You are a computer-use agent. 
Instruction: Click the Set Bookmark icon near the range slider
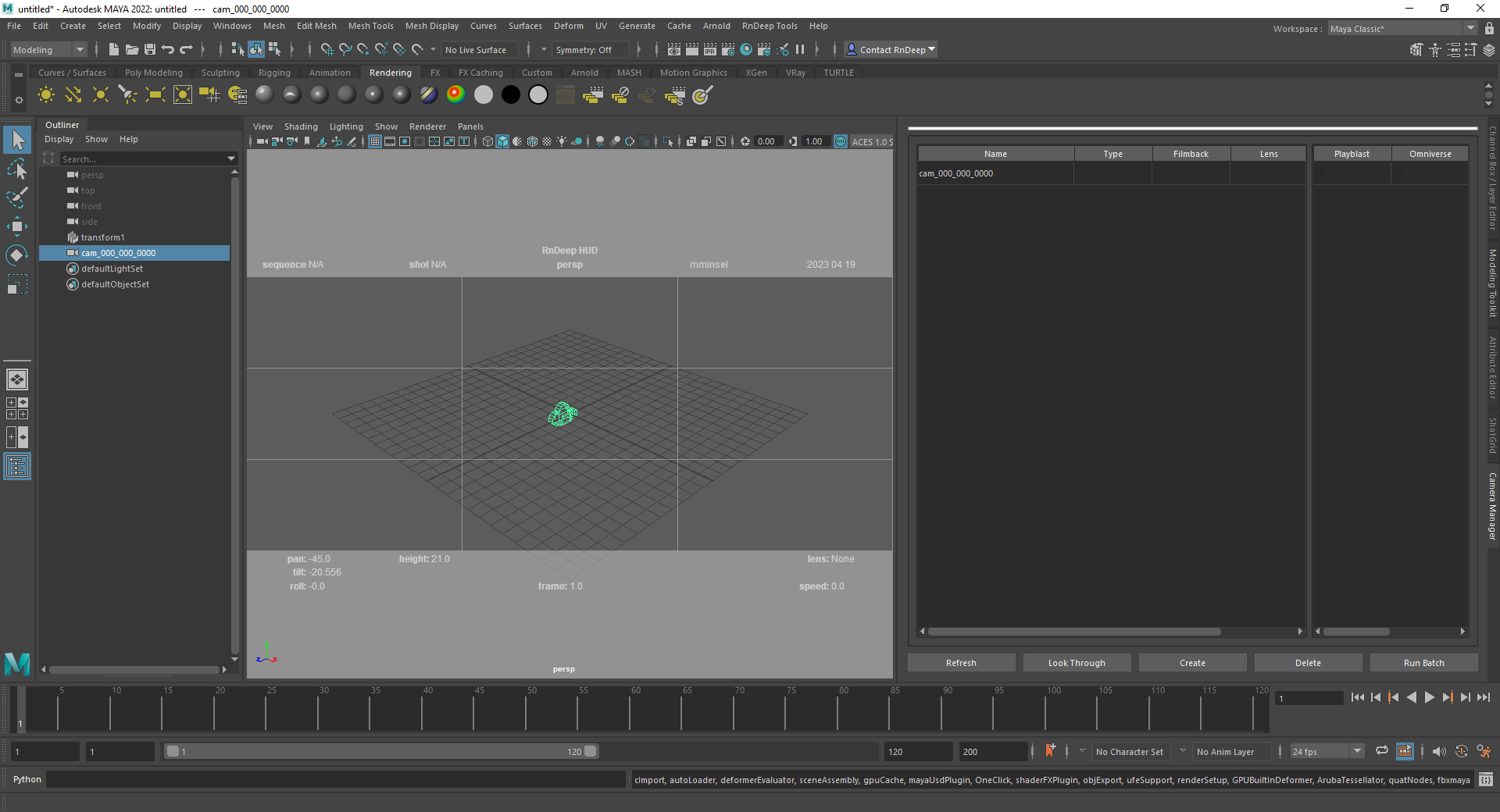tap(1050, 751)
